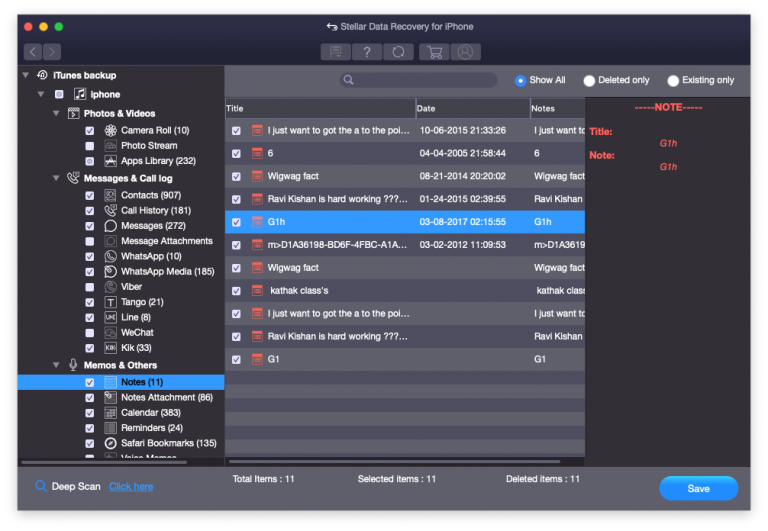Click the save log toolbar icon
Screen dimensions: 768x531
coord(336,52)
